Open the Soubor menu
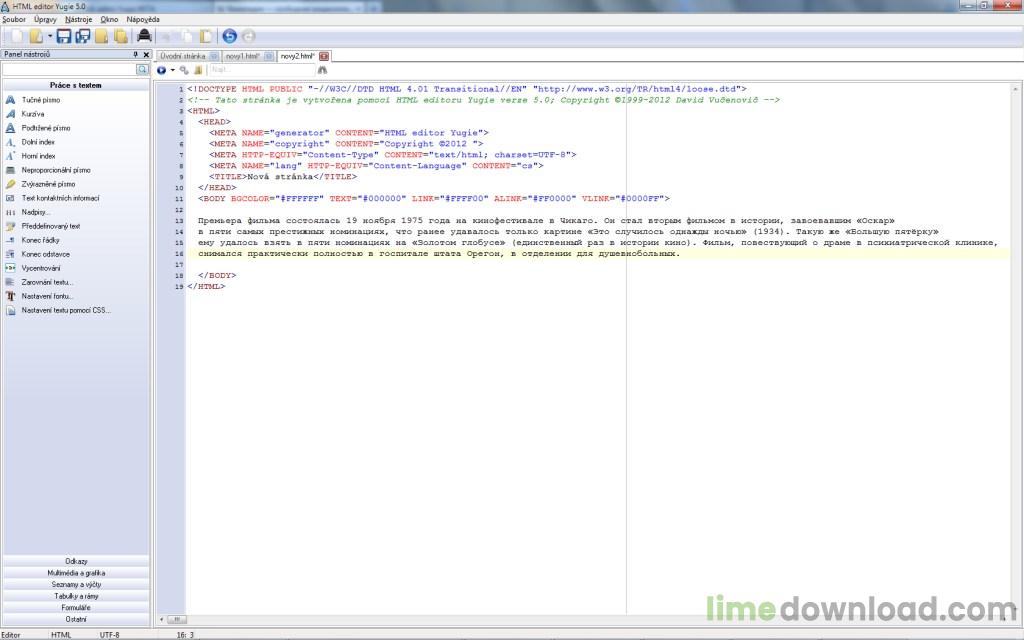 (x=14, y=20)
